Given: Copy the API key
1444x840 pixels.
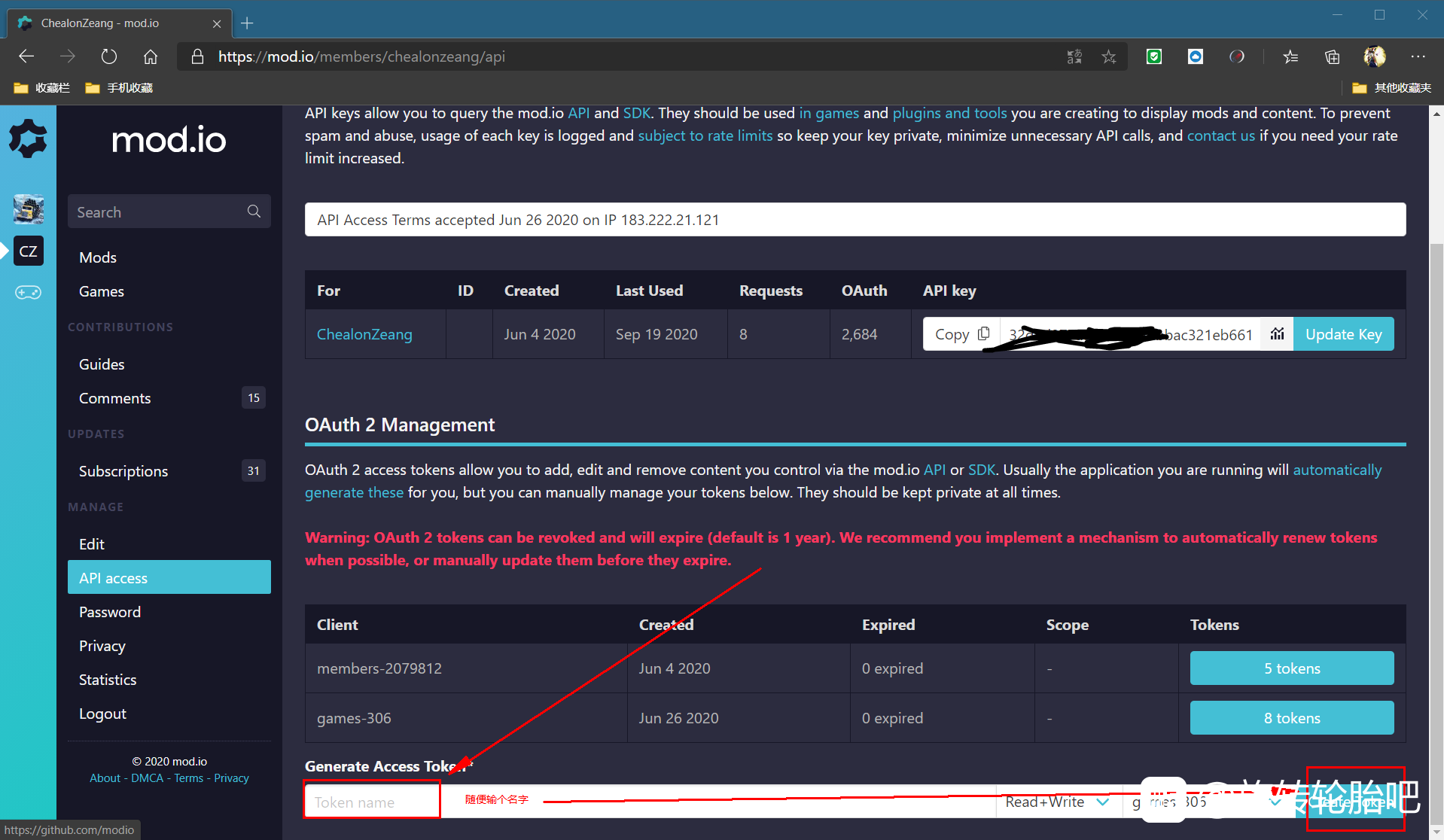Looking at the screenshot, I should (x=961, y=334).
